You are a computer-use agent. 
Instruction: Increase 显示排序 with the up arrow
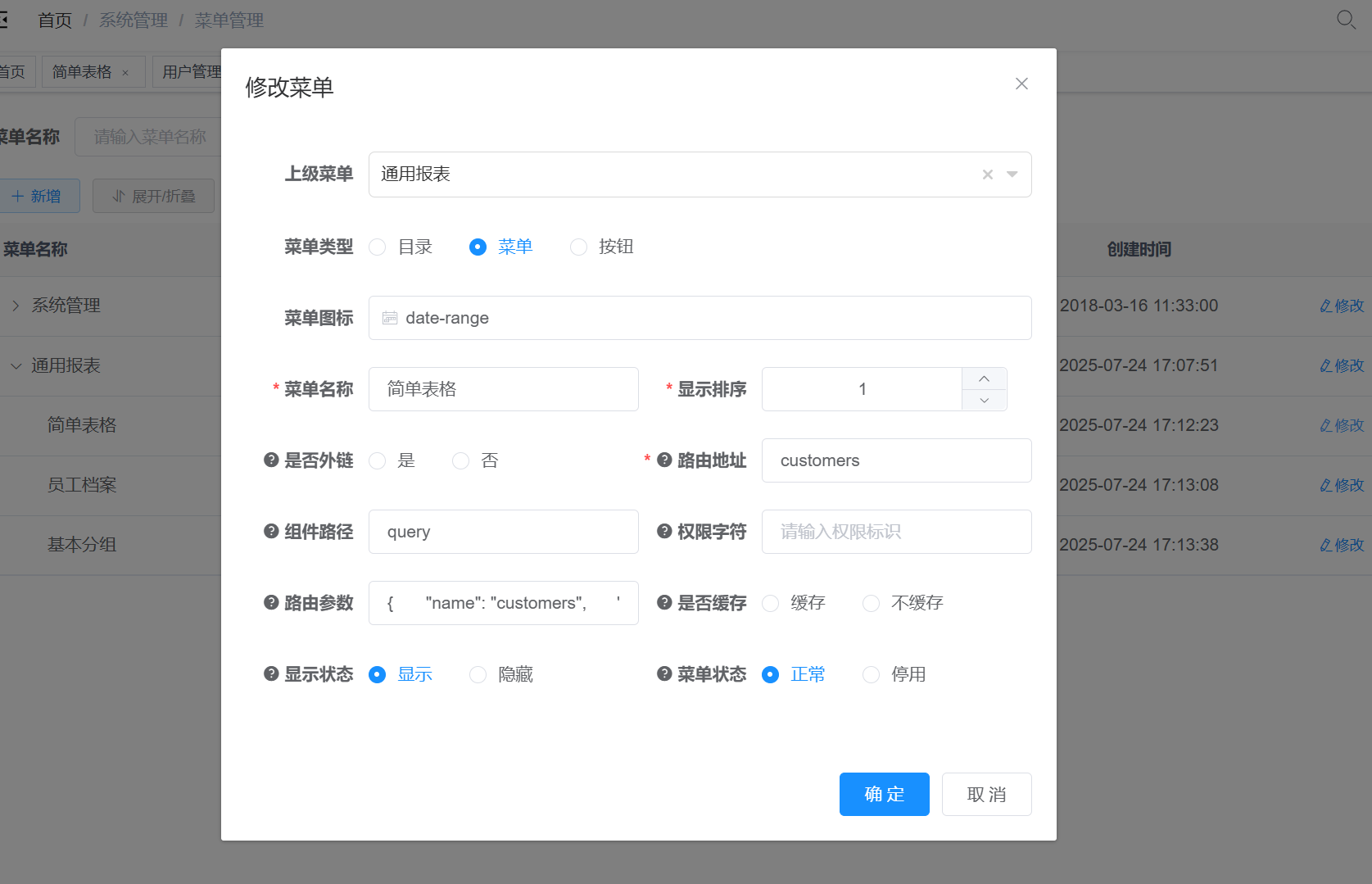[984, 379]
